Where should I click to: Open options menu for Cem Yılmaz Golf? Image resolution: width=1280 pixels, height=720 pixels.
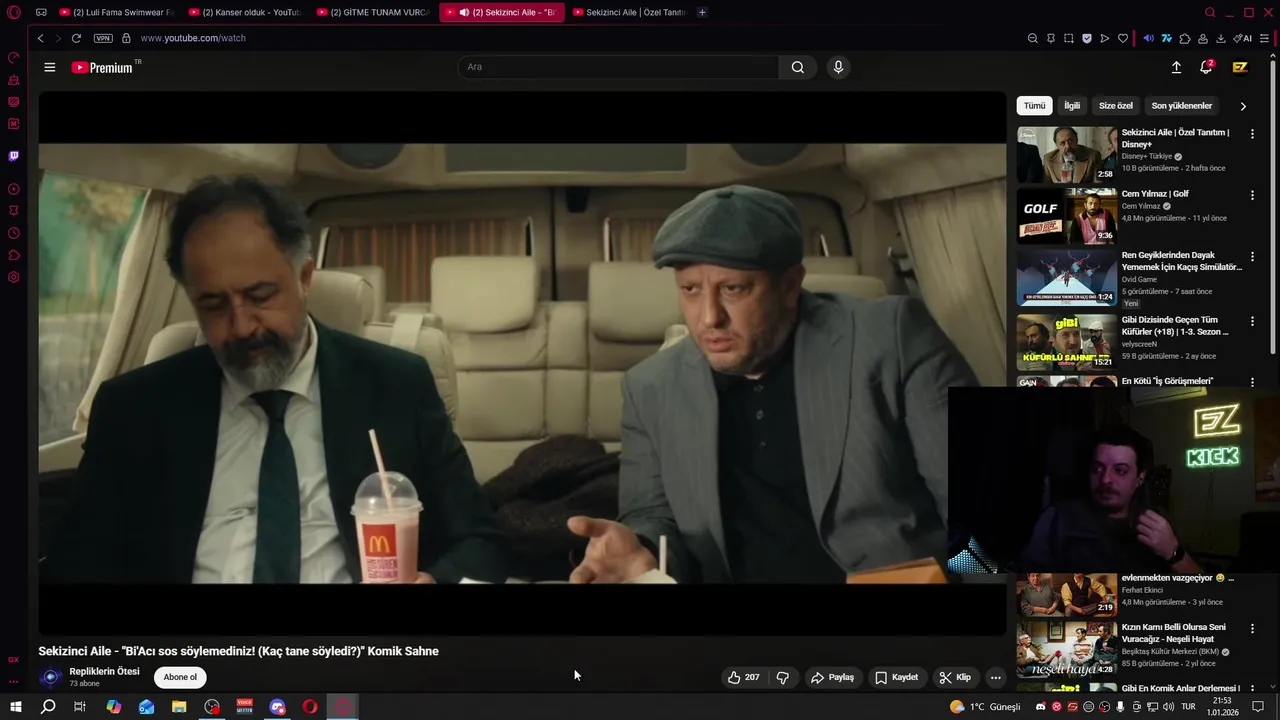coord(1252,195)
